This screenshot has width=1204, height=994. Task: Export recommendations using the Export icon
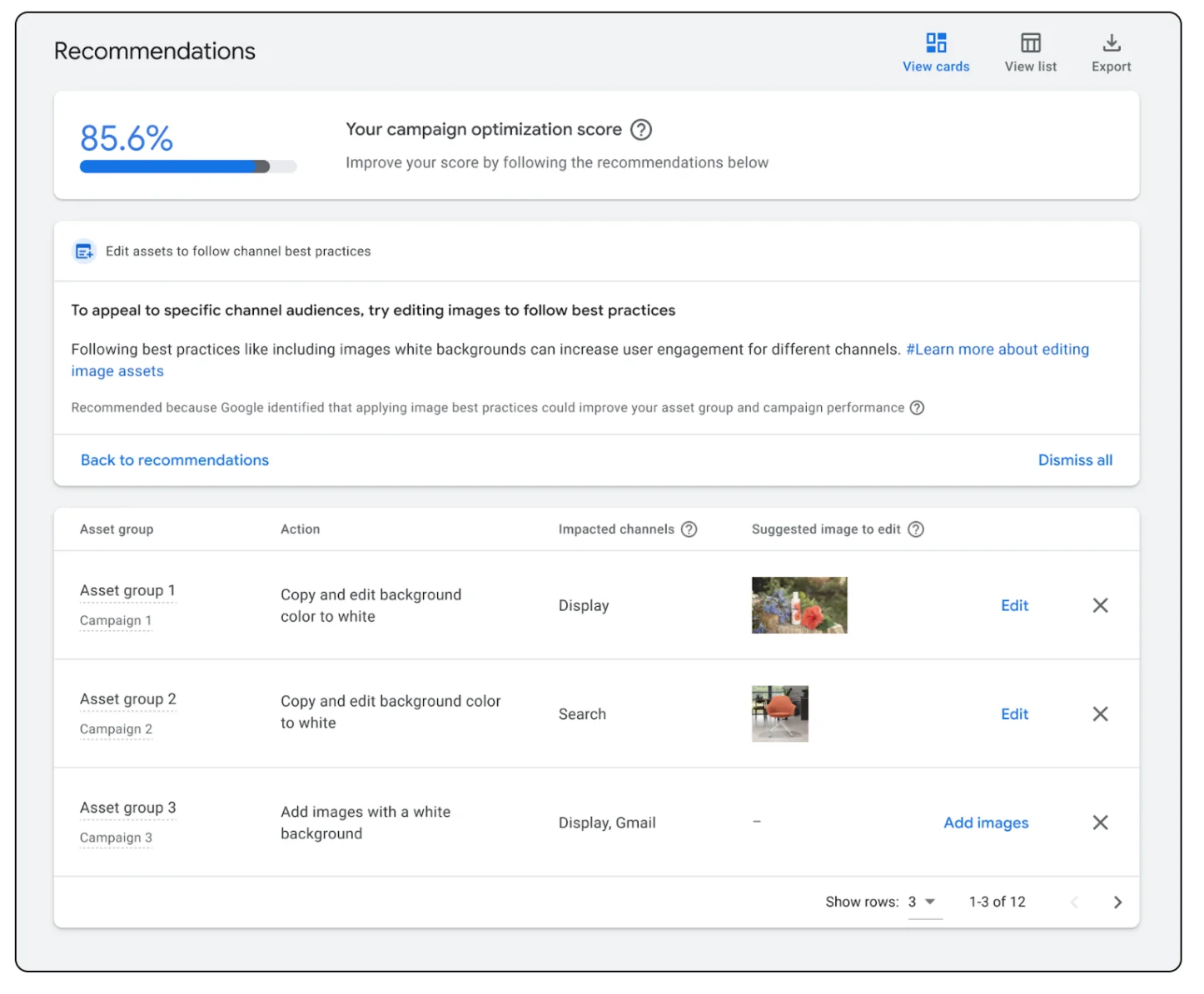pos(1111,42)
